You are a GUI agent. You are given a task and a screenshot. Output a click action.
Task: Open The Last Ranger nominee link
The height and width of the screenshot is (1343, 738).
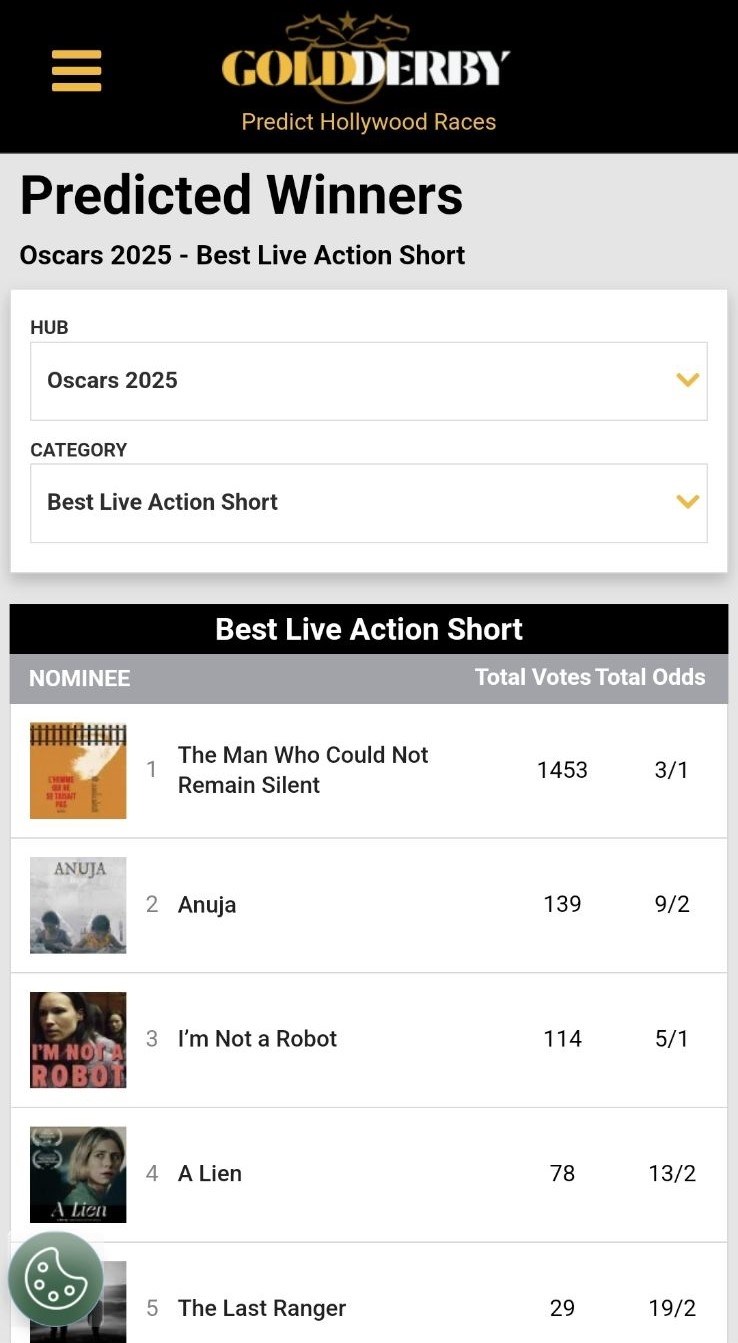click(262, 1308)
